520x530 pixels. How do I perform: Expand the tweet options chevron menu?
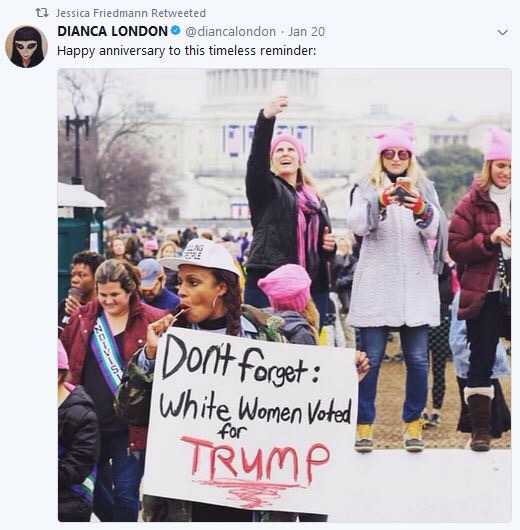pyautogui.click(x=502, y=32)
